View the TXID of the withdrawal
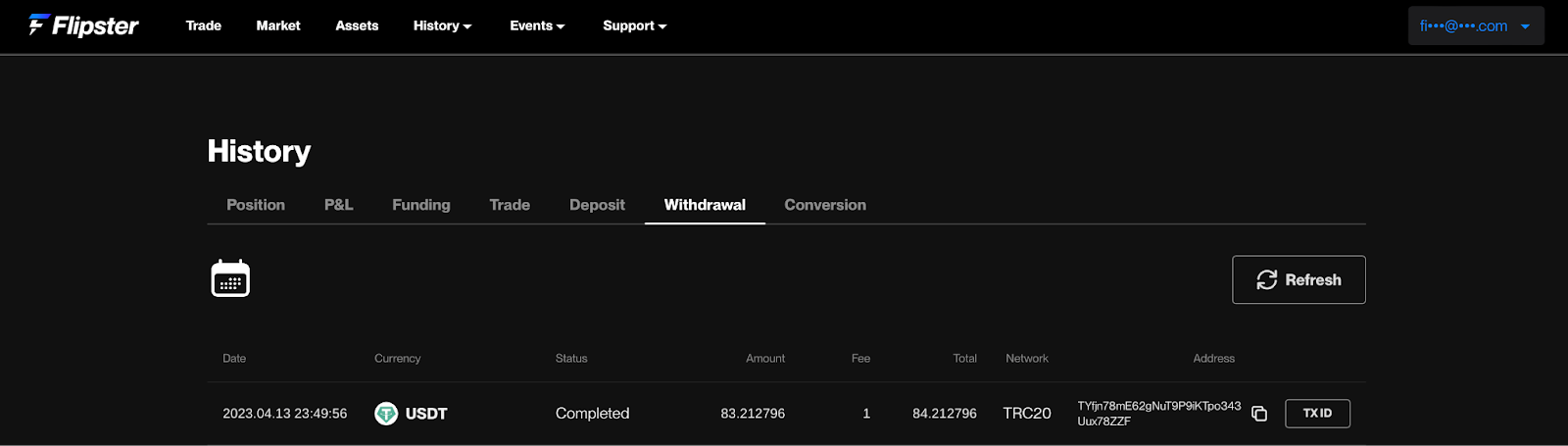Viewport: 1568px width, 446px height. pos(1317,414)
